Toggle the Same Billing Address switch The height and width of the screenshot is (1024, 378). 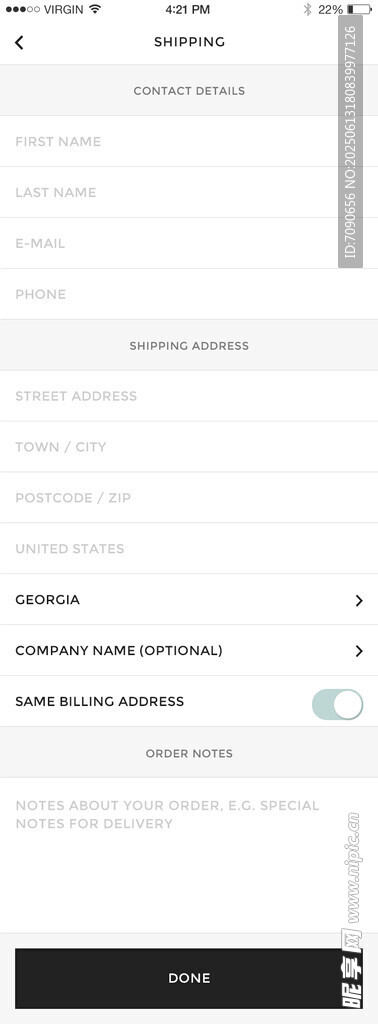338,705
